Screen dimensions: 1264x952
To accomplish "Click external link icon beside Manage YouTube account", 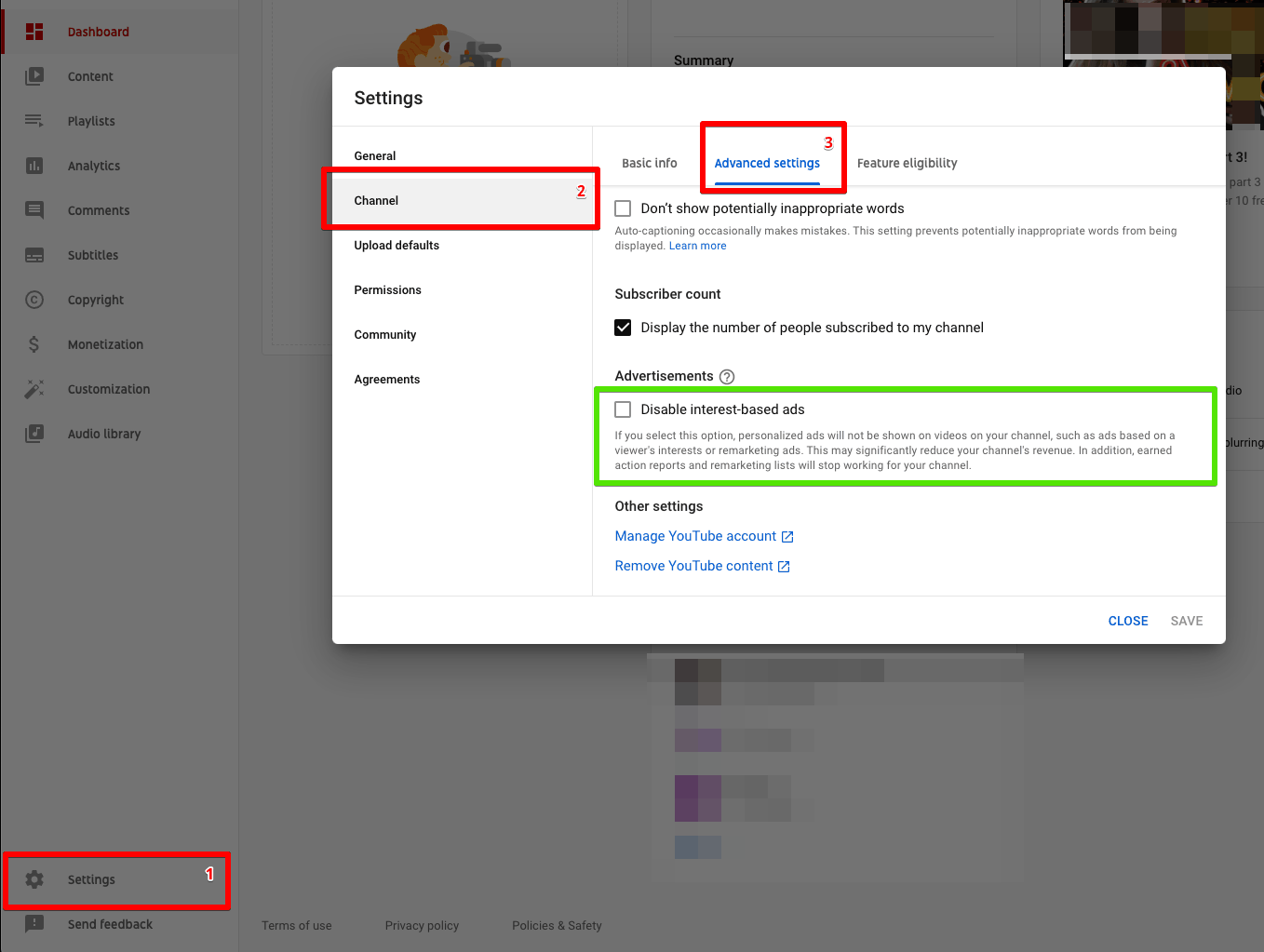I will click(787, 537).
